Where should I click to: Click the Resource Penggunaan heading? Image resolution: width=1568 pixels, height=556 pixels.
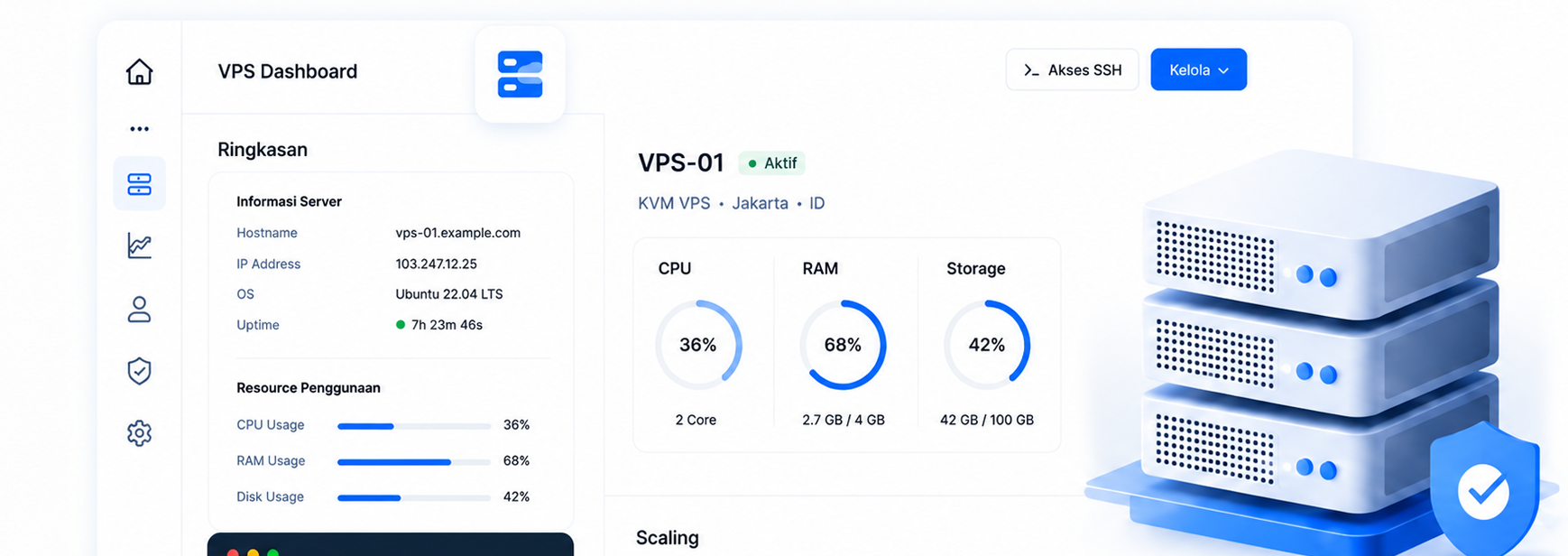tap(309, 388)
